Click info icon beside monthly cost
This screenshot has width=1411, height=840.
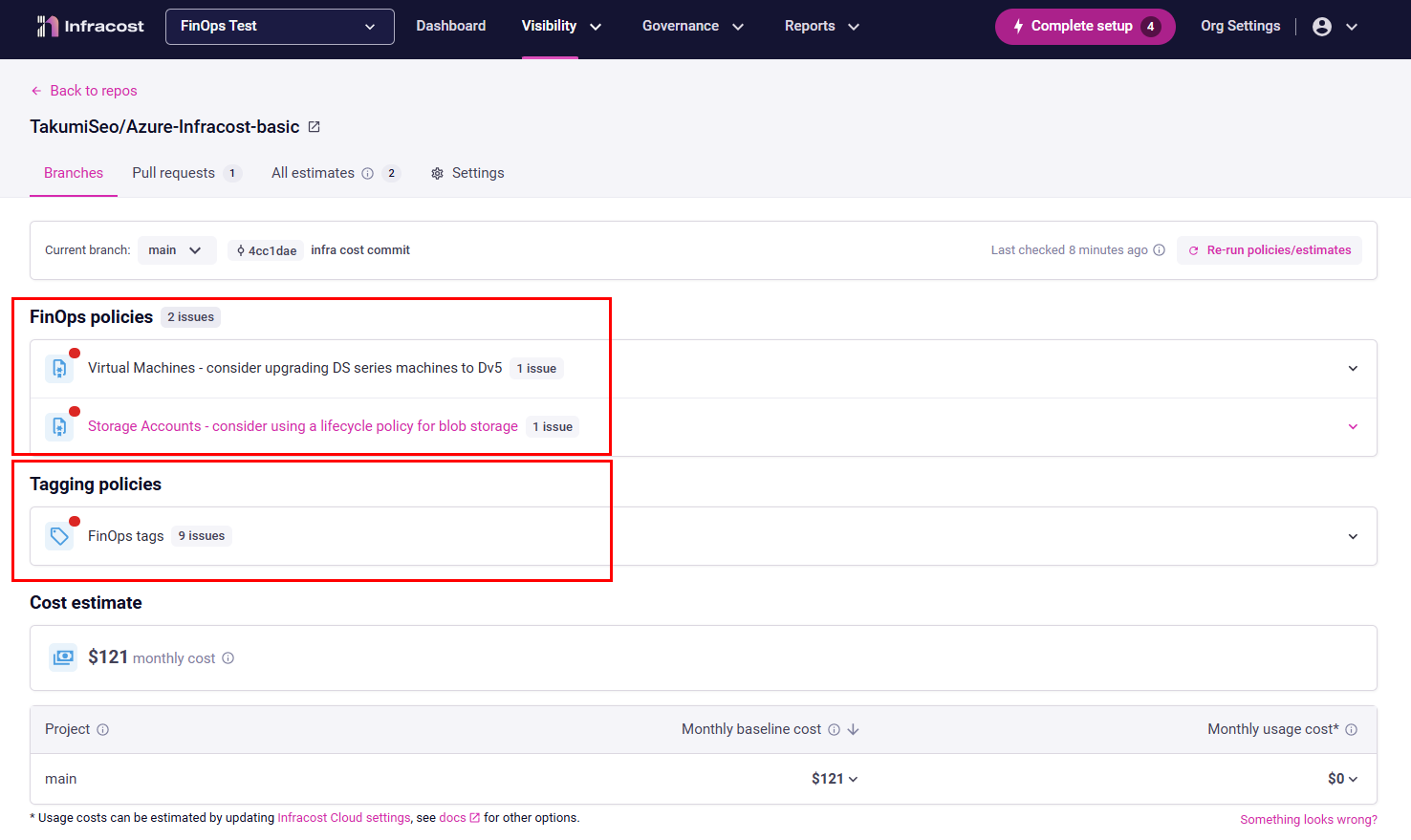point(228,658)
